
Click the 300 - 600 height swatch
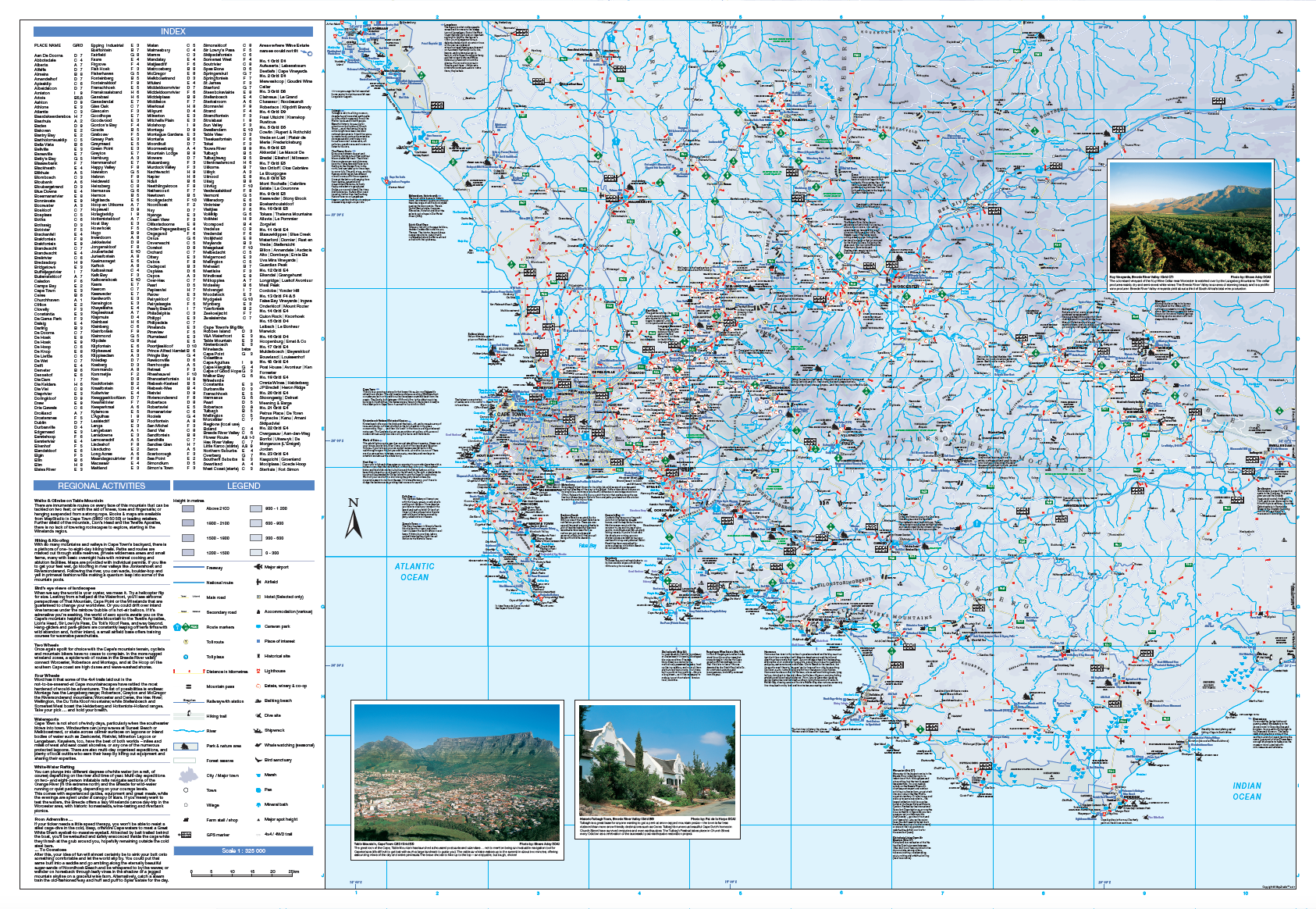click(x=256, y=538)
